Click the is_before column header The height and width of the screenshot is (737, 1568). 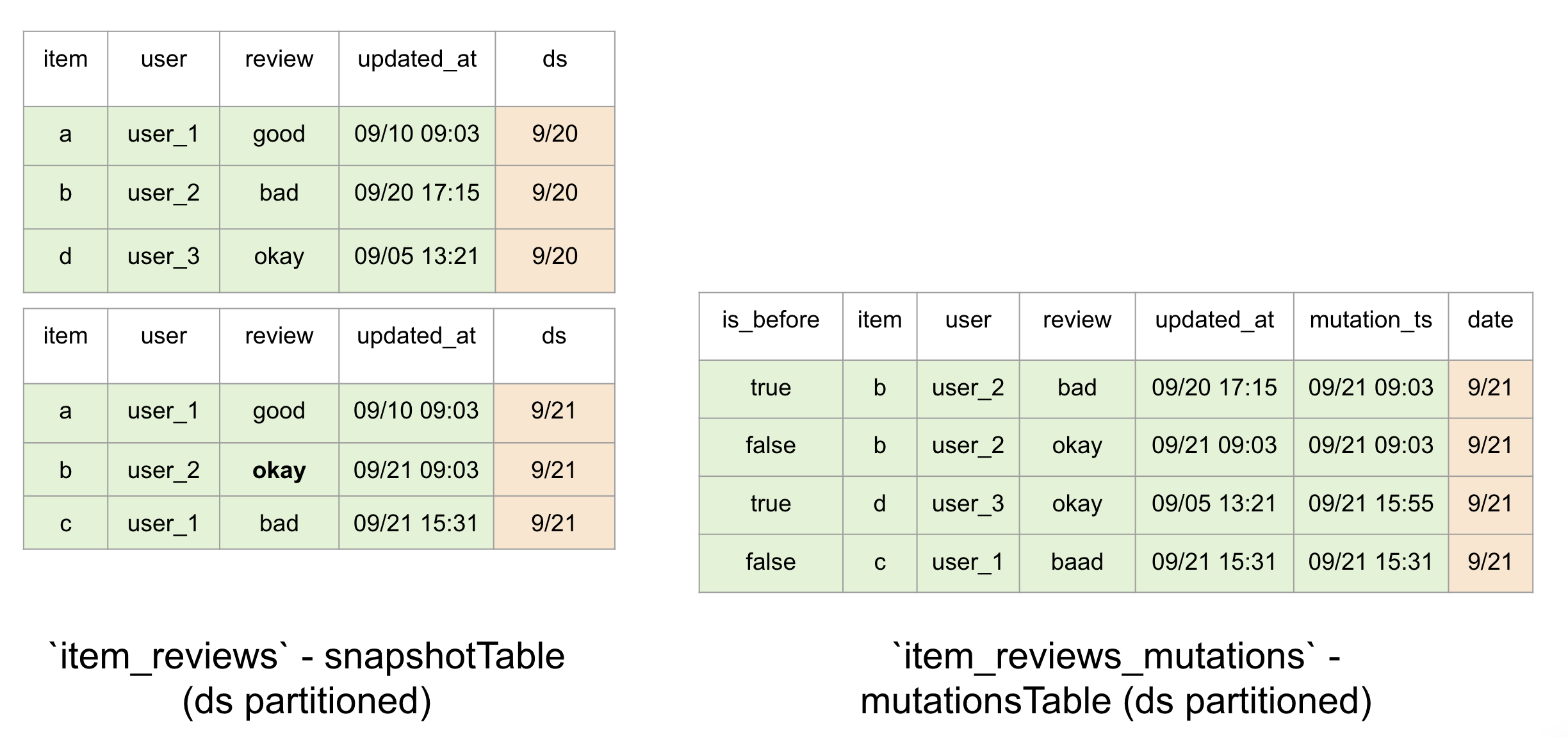[x=770, y=320]
